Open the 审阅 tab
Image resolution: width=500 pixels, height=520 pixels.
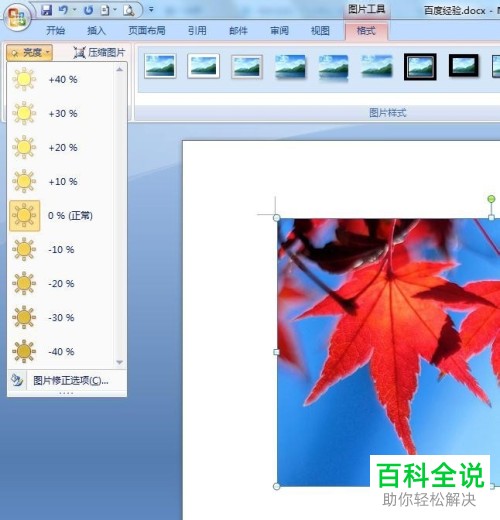tap(279, 31)
